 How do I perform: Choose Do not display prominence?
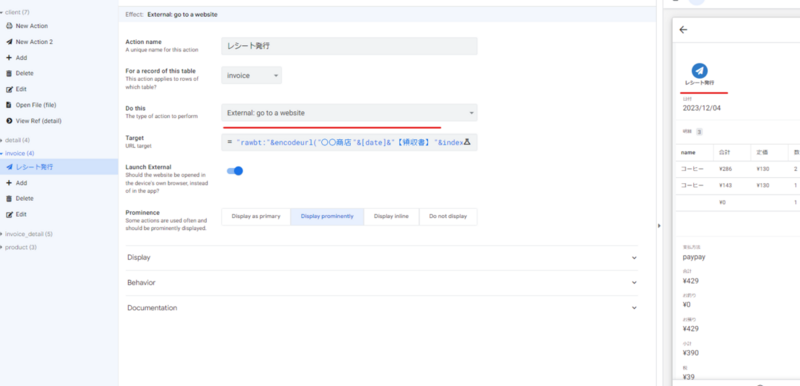point(448,216)
